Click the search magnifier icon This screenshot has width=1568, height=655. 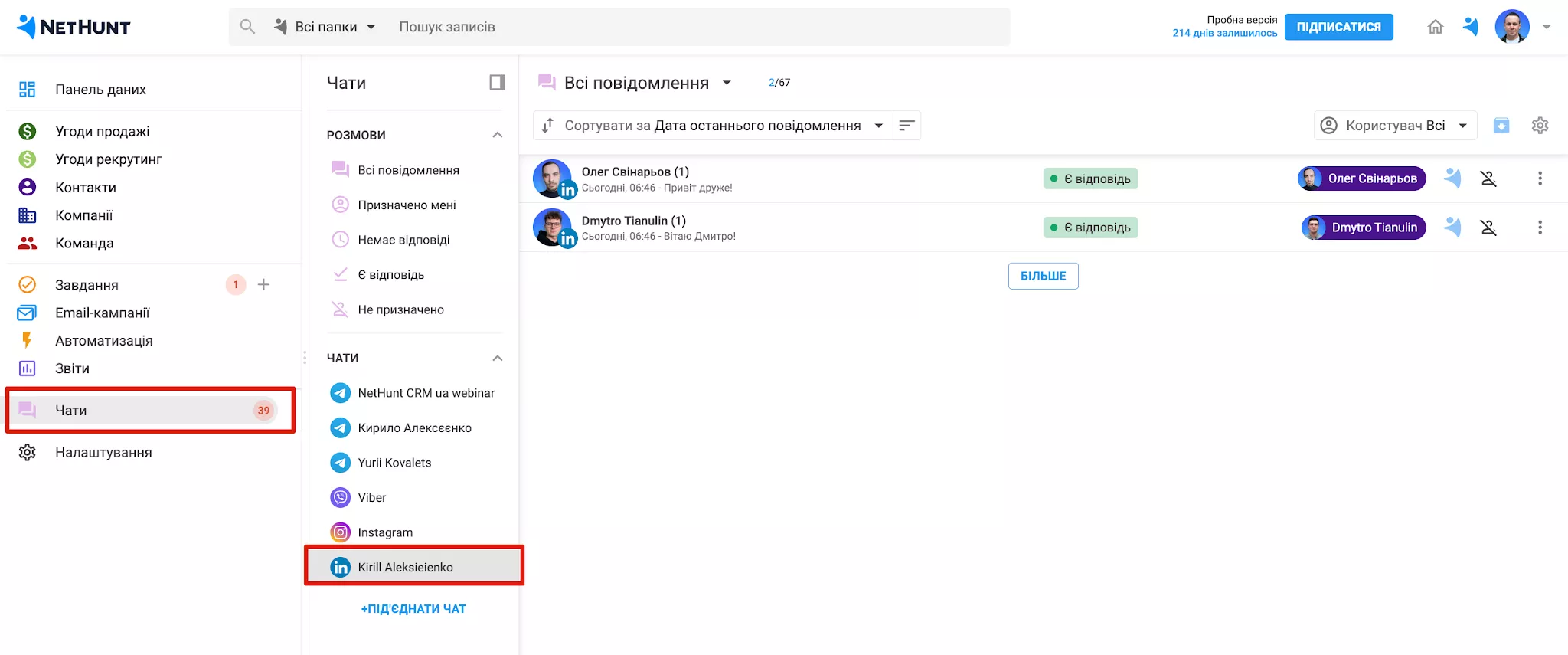pos(247,27)
